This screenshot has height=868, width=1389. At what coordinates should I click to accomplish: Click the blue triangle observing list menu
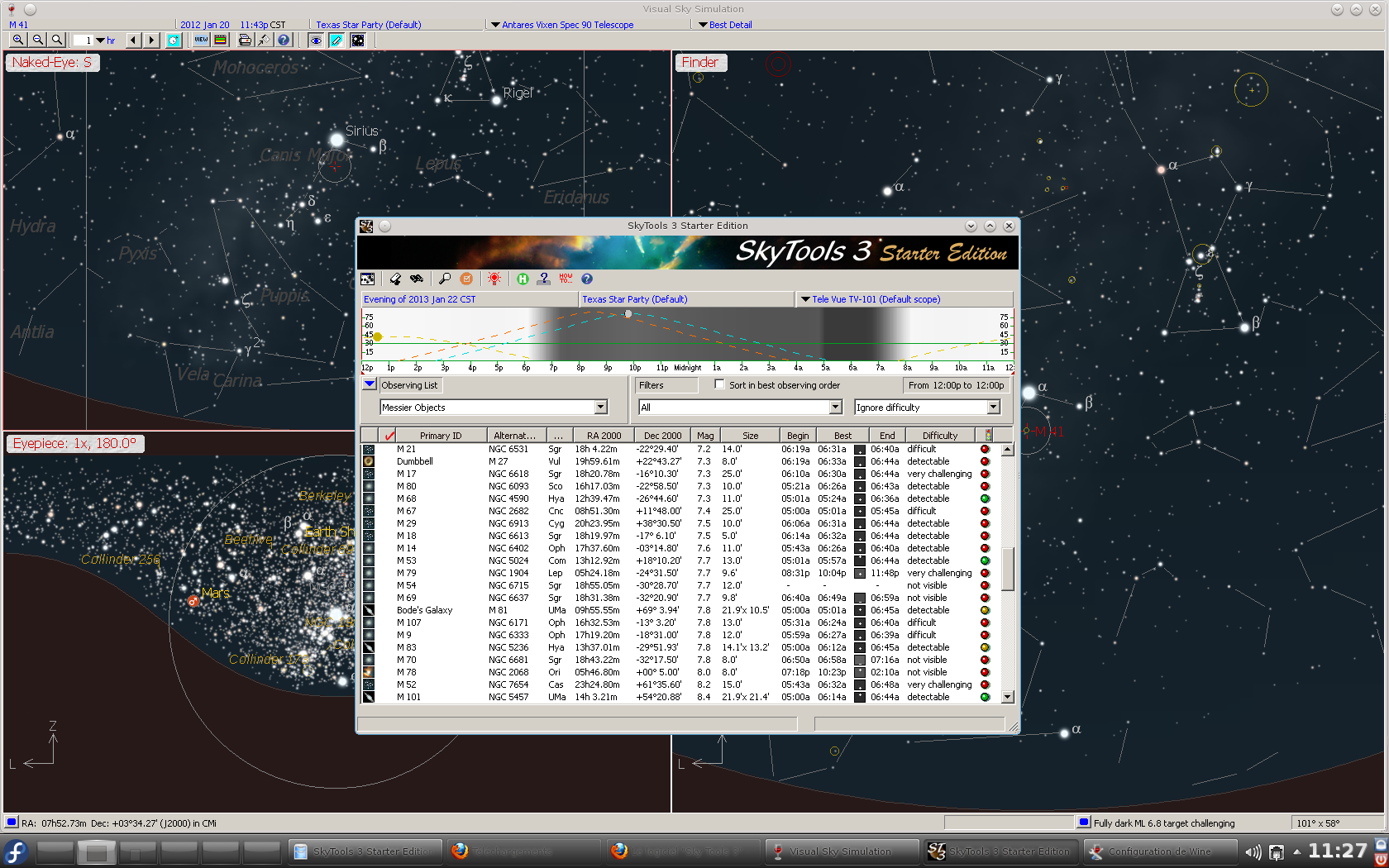pyautogui.click(x=370, y=384)
